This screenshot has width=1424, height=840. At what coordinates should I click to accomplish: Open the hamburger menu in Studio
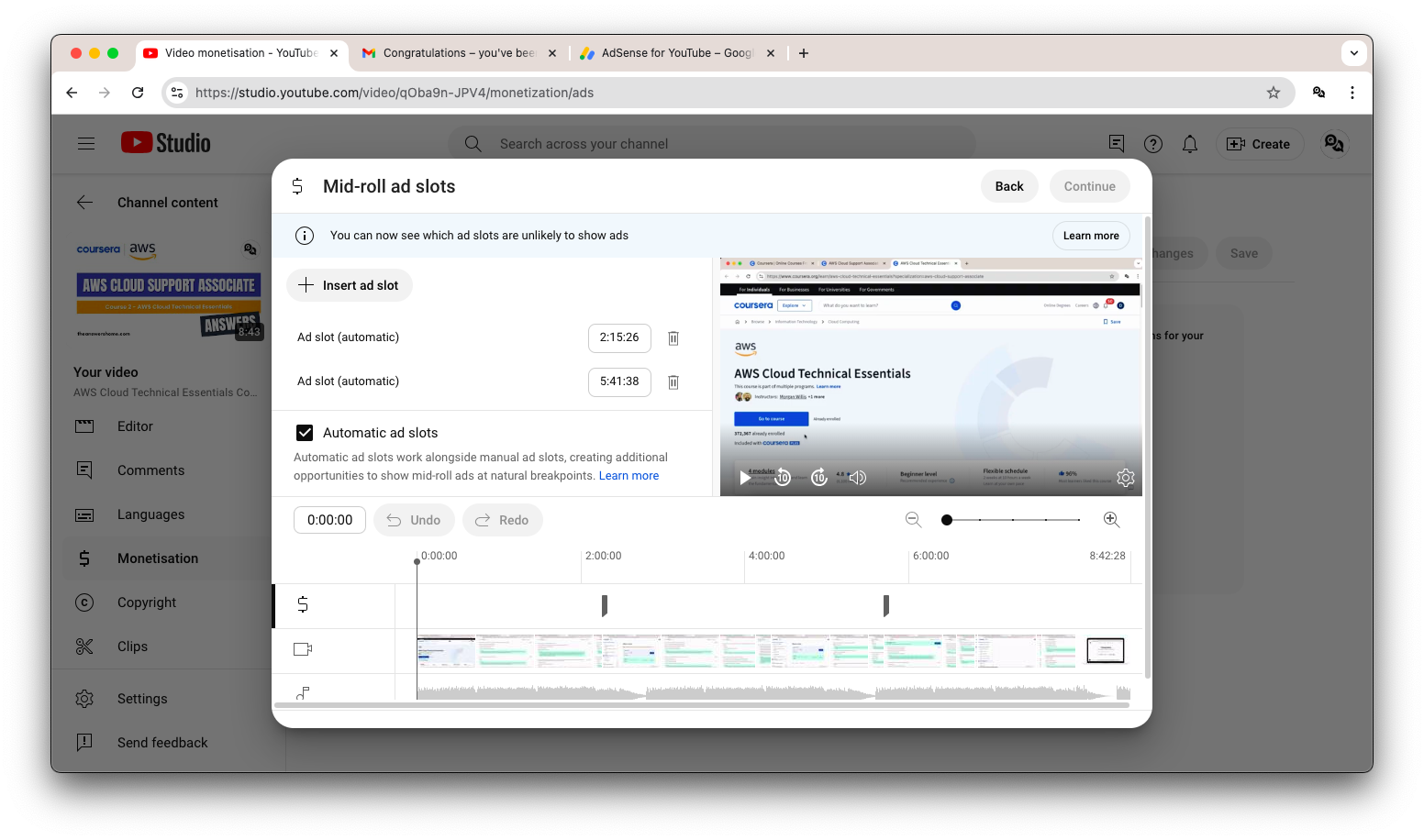[x=86, y=144]
